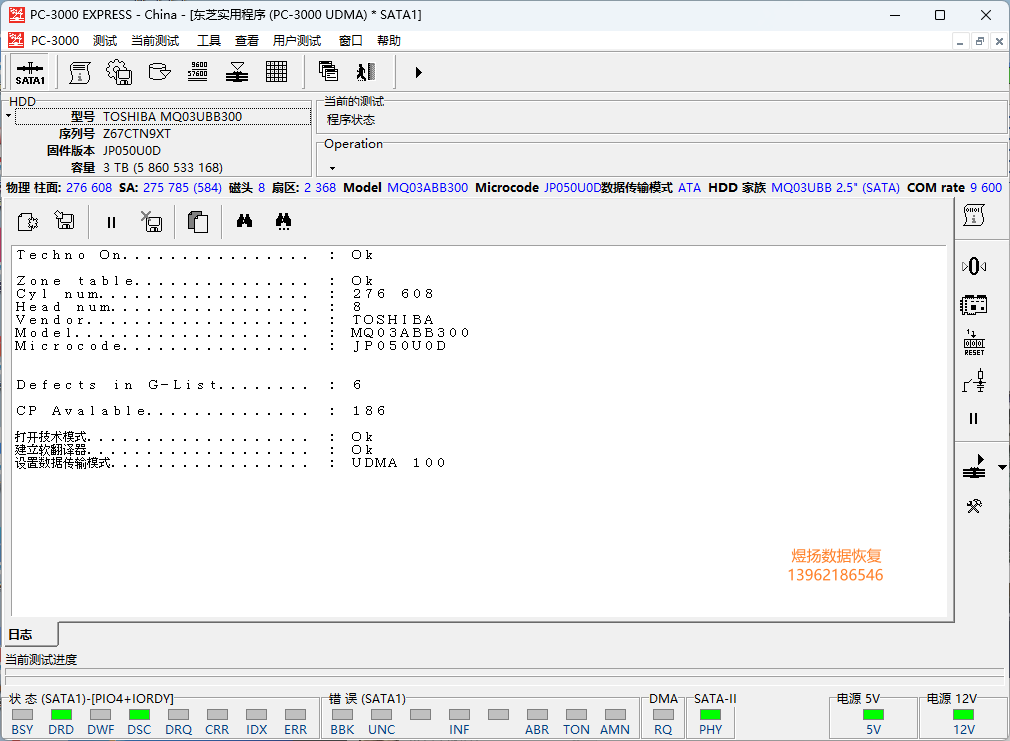Click the 设置数据传输模式 log line
This screenshot has width=1010, height=741.
pos(230,463)
